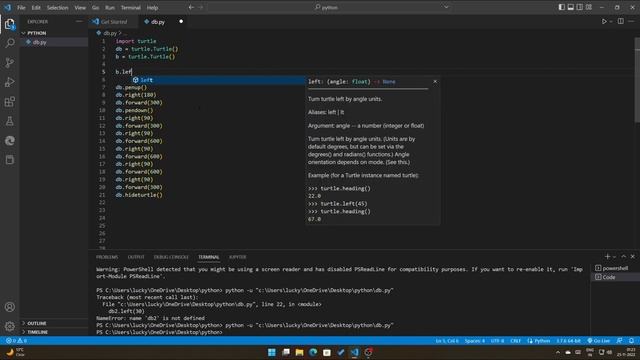
Task: Click the Spaces: 4 indentation setting
Action: point(475,340)
